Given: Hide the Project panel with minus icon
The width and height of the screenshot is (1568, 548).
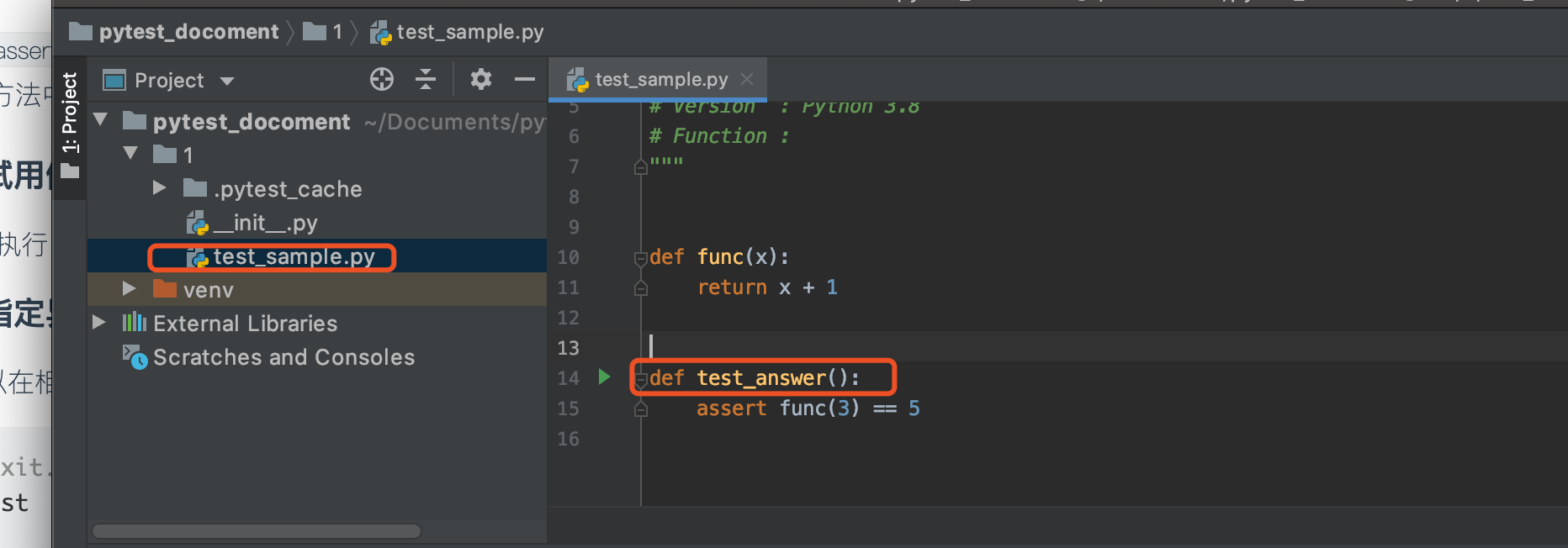Looking at the screenshot, I should (525, 79).
